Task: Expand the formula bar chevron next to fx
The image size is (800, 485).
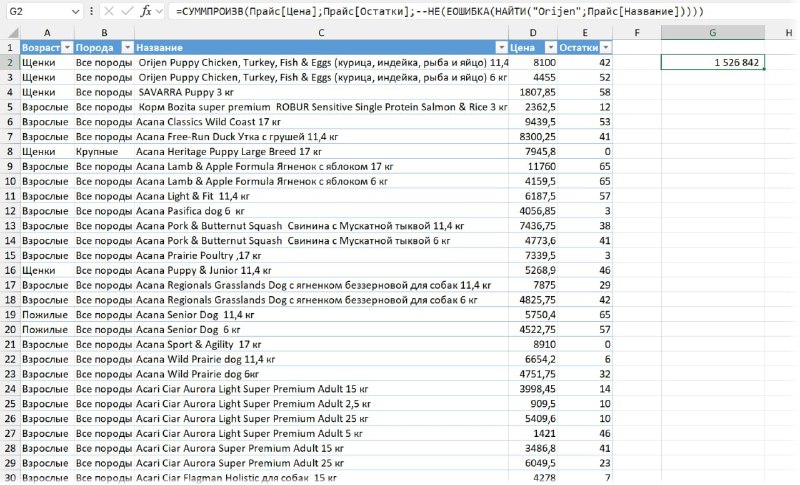Action: click(x=159, y=11)
